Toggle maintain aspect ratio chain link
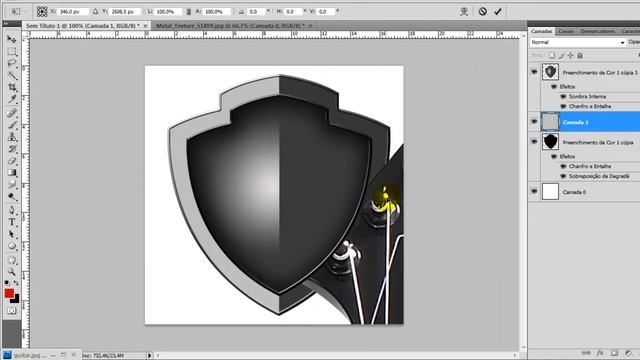The image size is (640, 360). (189, 11)
